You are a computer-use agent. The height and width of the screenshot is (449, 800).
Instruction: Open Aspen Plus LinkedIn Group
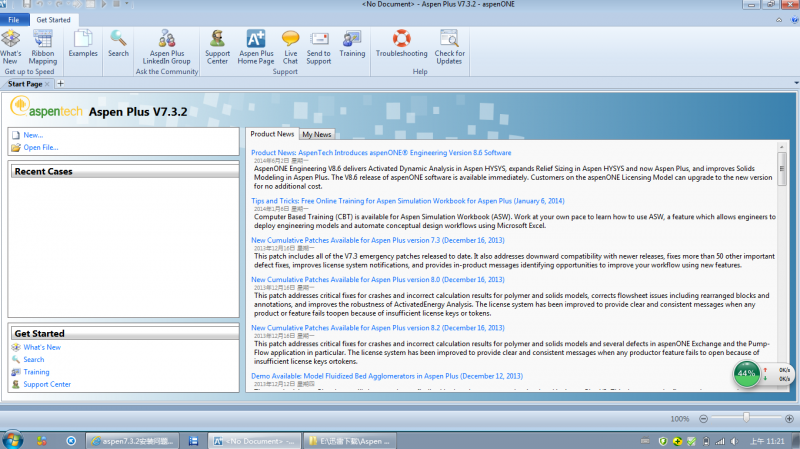coord(166,46)
